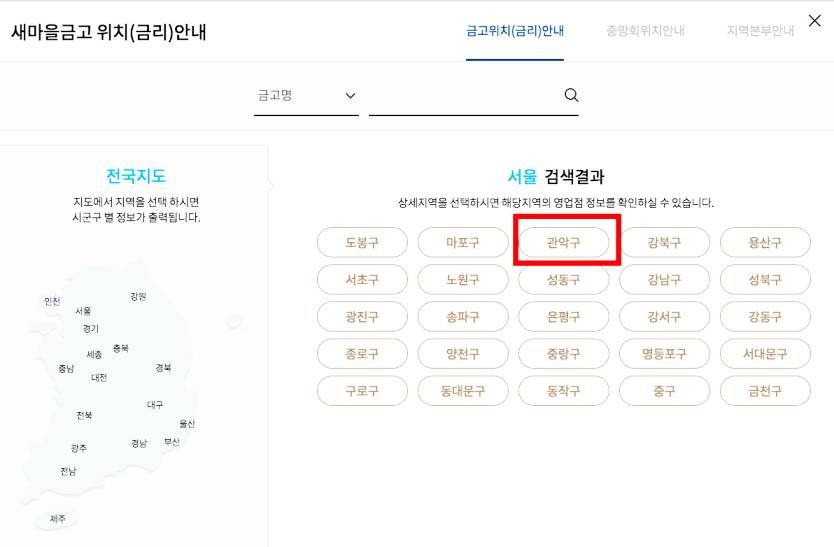
Task: Pick the 송파구 district button
Action: [x=463, y=317]
